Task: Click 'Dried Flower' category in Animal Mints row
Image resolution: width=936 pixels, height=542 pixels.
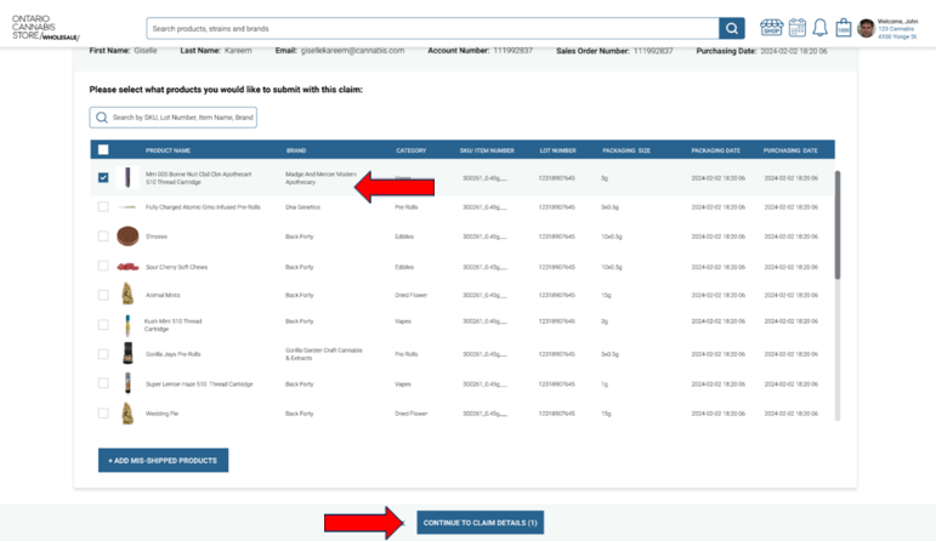Action: click(411, 295)
